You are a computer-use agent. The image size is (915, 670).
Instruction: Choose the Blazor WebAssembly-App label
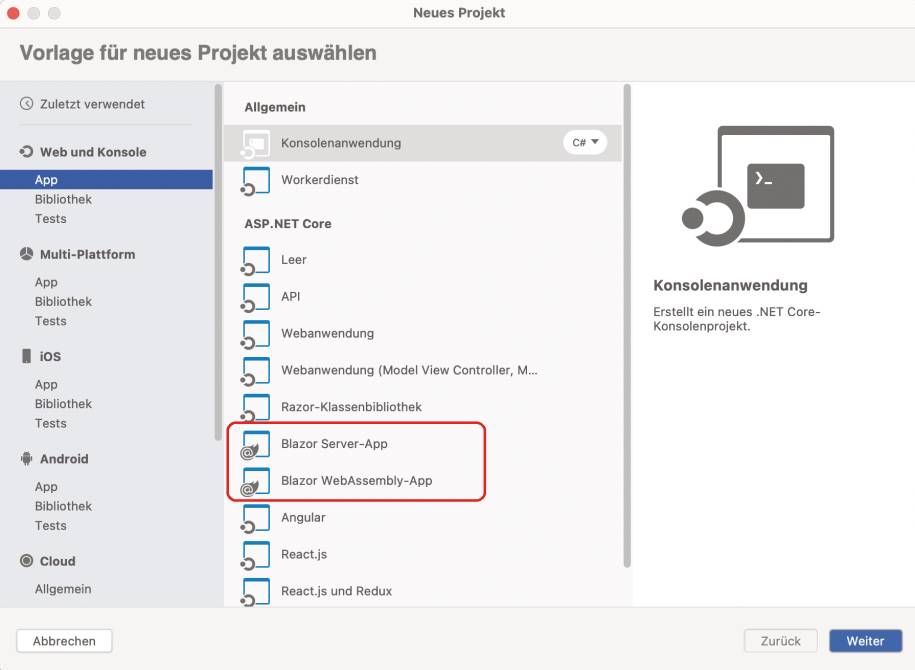[357, 480]
